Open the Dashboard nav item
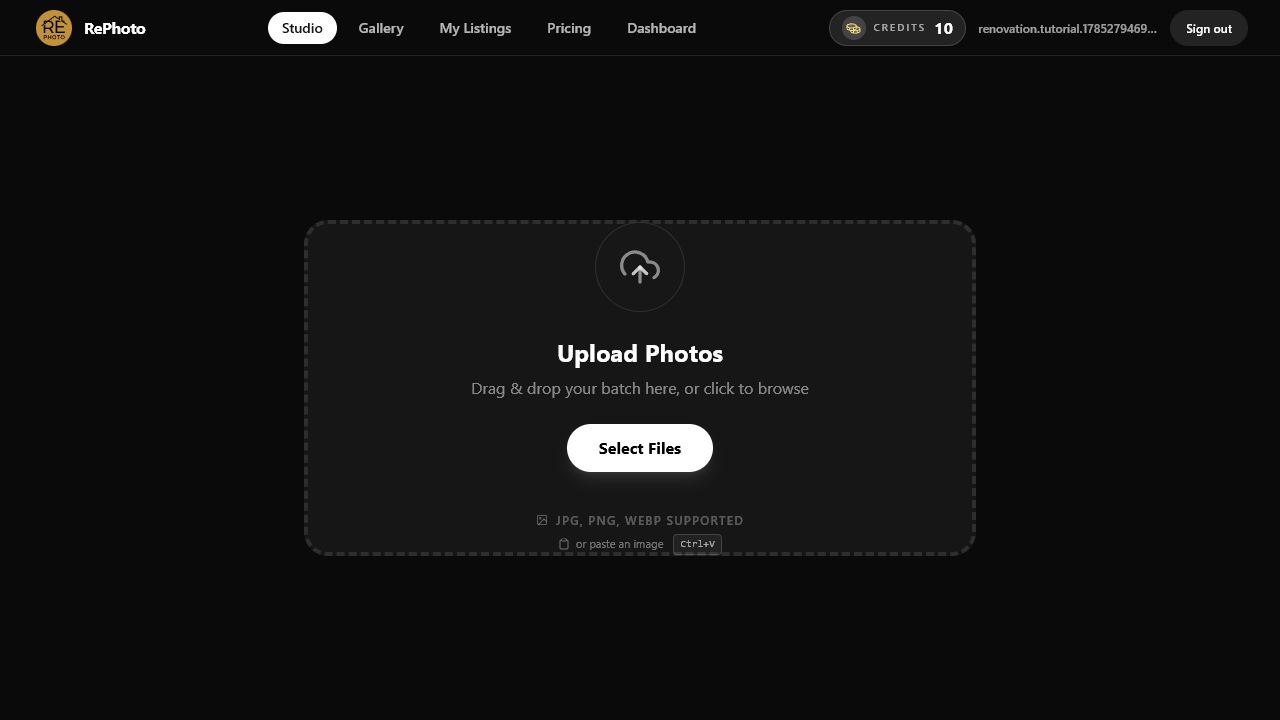 [661, 28]
